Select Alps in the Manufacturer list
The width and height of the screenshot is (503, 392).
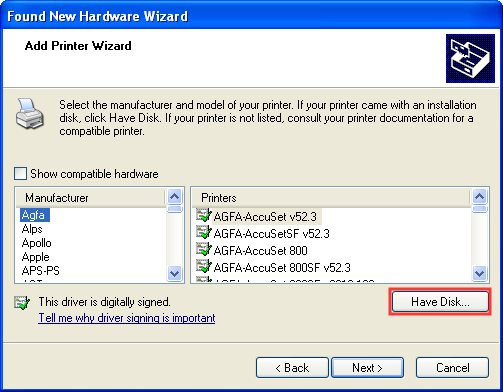coord(32,229)
